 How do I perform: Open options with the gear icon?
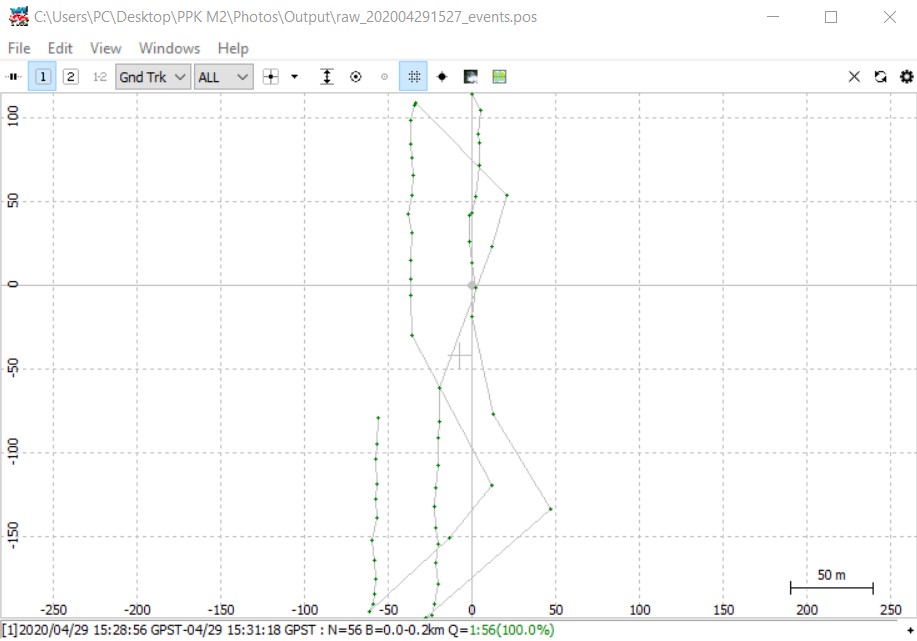click(906, 77)
